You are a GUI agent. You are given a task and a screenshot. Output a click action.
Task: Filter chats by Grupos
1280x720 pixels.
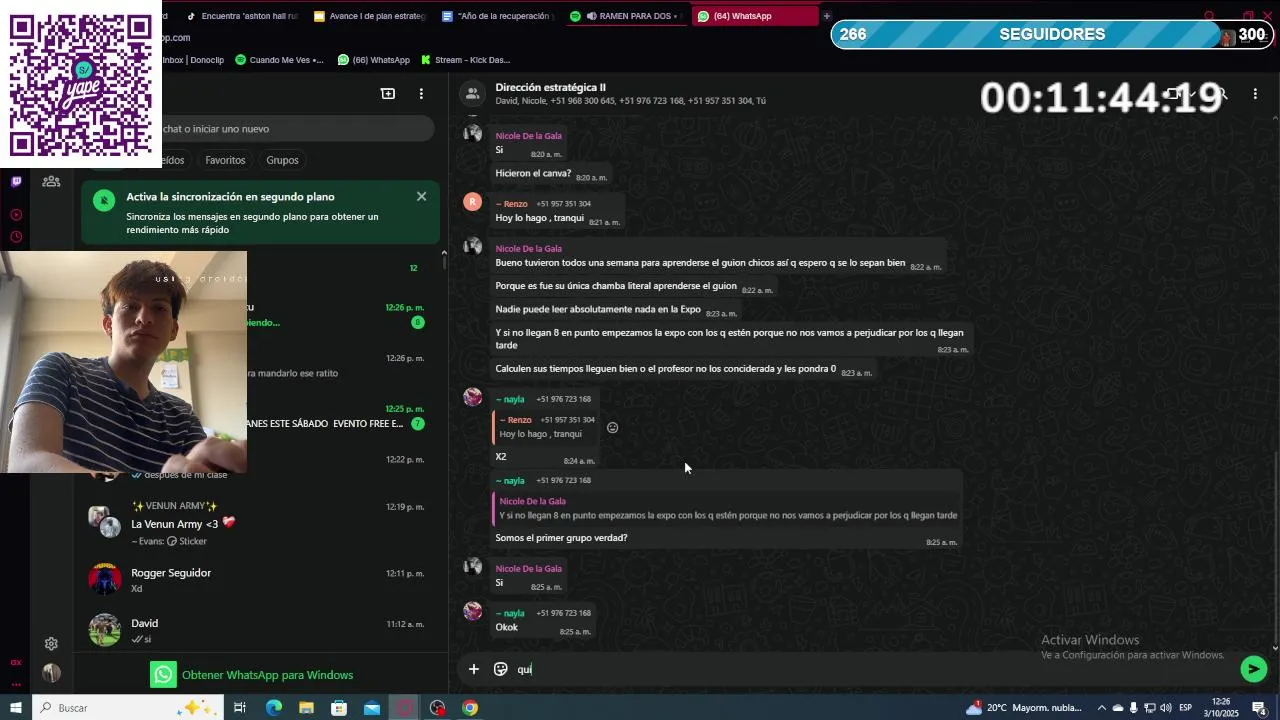tap(282, 160)
